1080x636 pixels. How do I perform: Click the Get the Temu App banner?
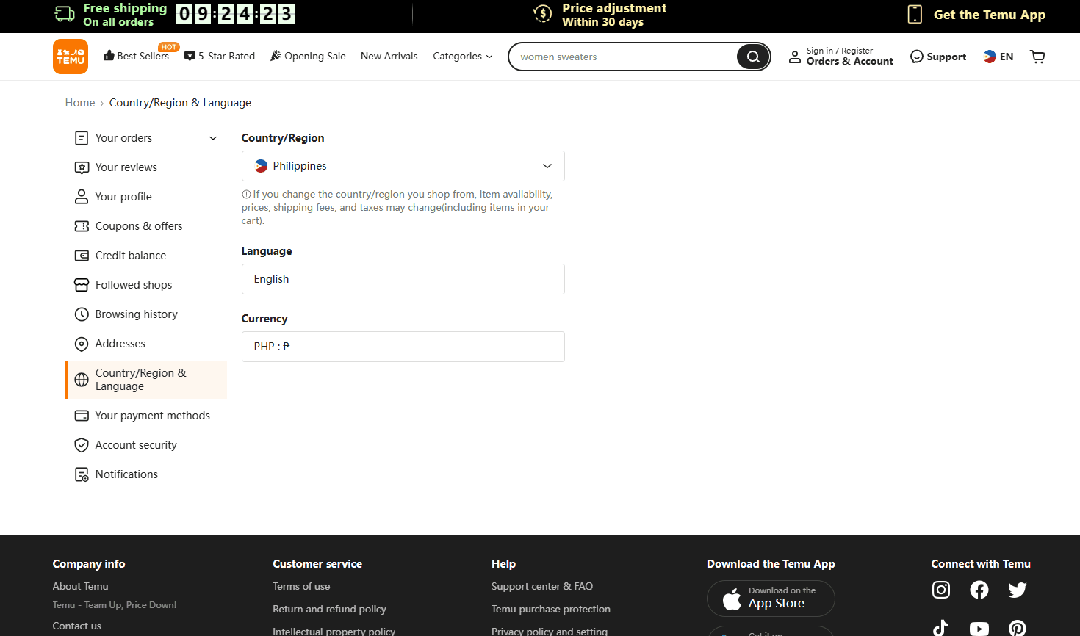(977, 14)
